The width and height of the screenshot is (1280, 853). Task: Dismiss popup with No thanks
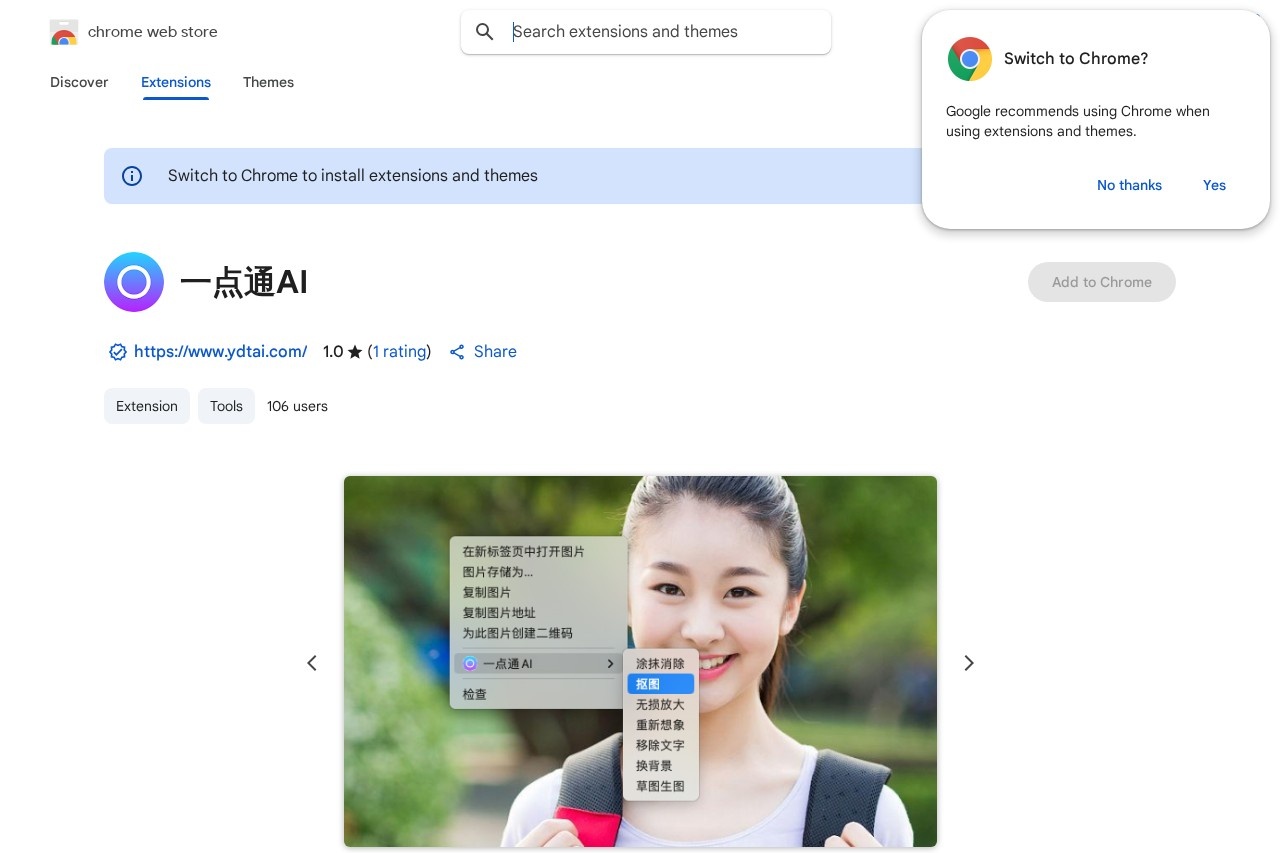[x=1129, y=185]
